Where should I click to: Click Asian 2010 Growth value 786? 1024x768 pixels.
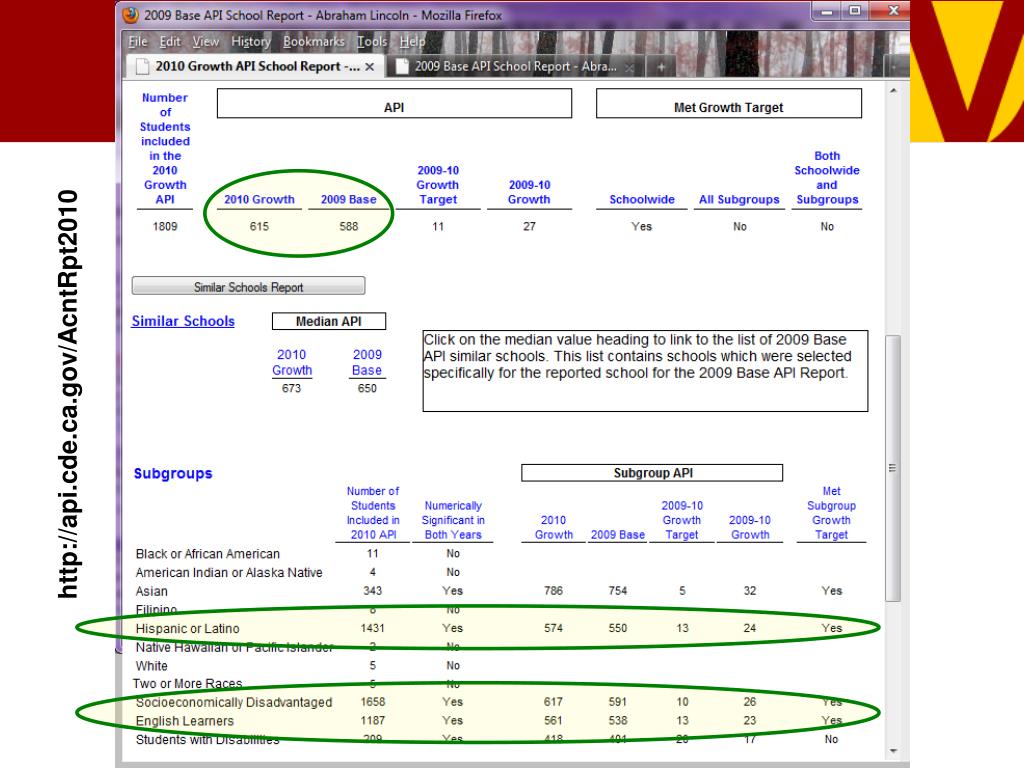click(x=553, y=591)
